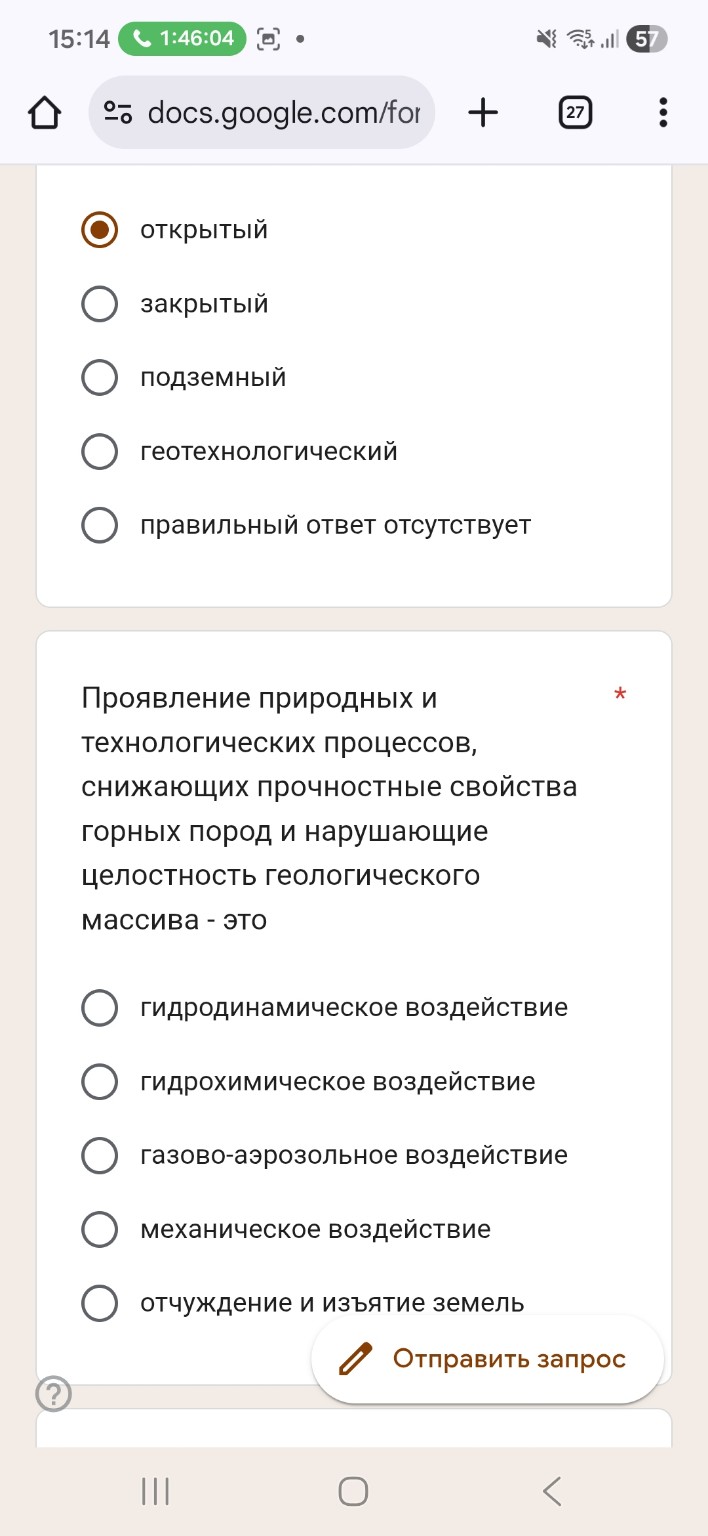Screen dimensions: 708x1536
Task: Choose механическое воздействие as the answer
Action: (x=99, y=1229)
